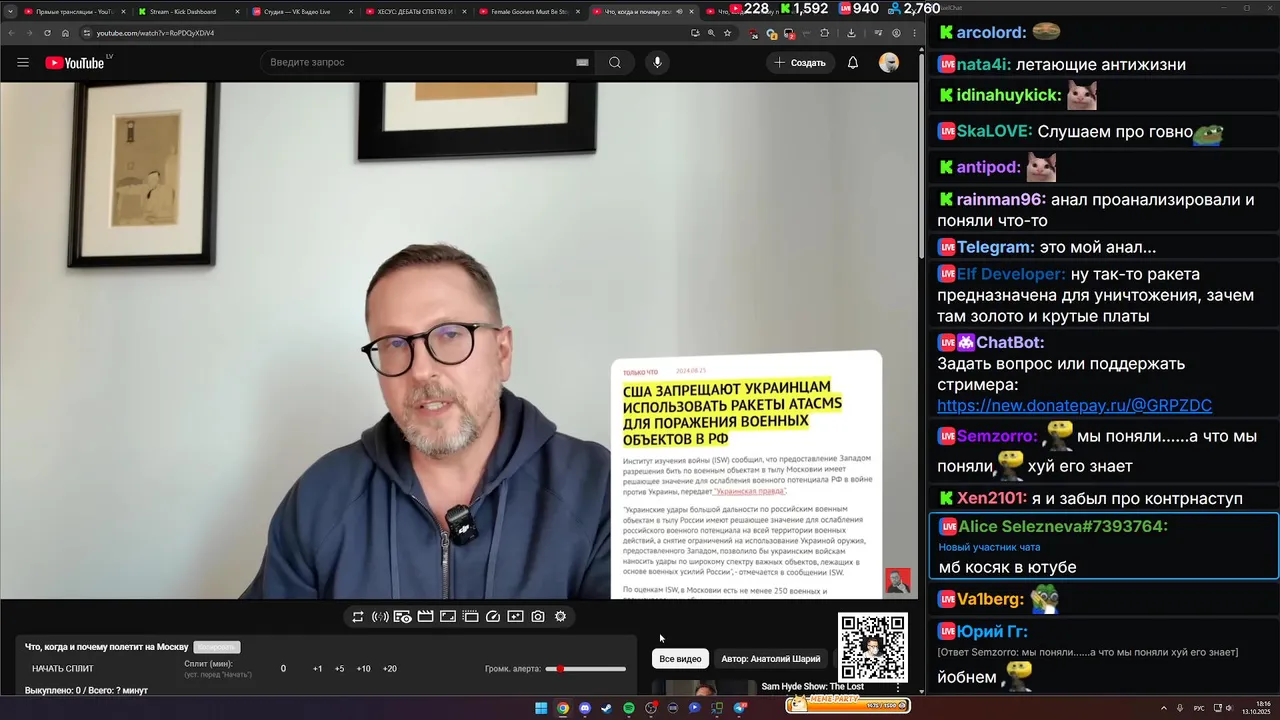Click the filmstrip window icon in toolbar
This screenshot has height=720, width=1280.
point(470,617)
